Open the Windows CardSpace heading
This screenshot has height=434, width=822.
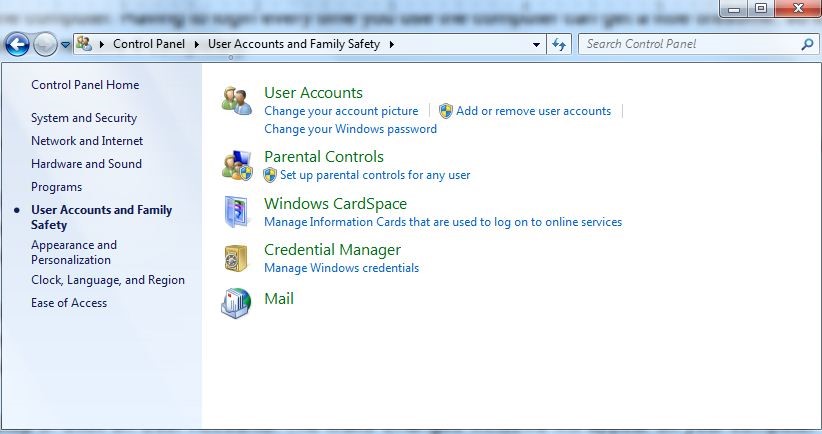point(336,204)
